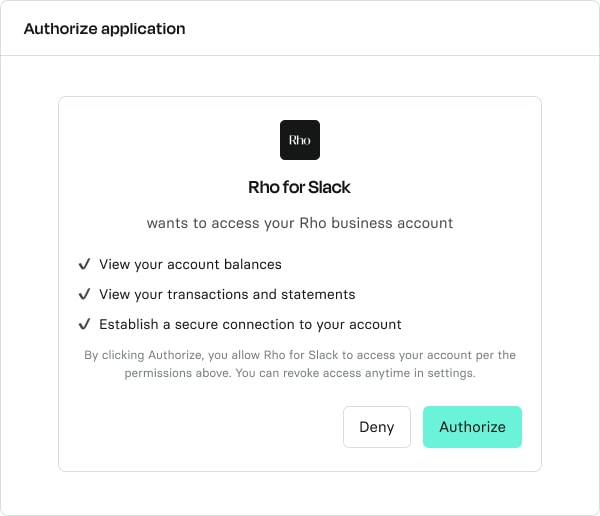Viewport: 600px width, 516px height.
Task: Click the word Authorize in the disclaimer sentence
Action: click(x=175, y=355)
